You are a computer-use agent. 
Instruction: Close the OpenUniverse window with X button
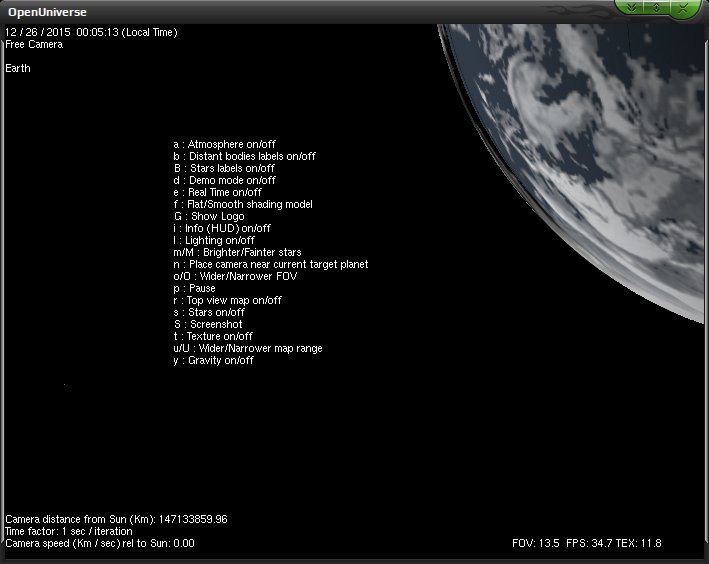click(x=683, y=8)
